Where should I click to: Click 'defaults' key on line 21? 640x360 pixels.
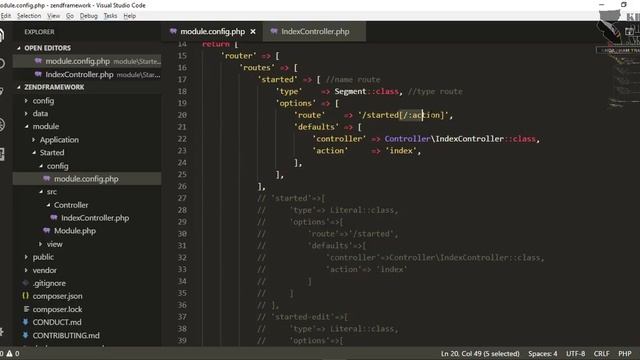[x=316, y=127]
